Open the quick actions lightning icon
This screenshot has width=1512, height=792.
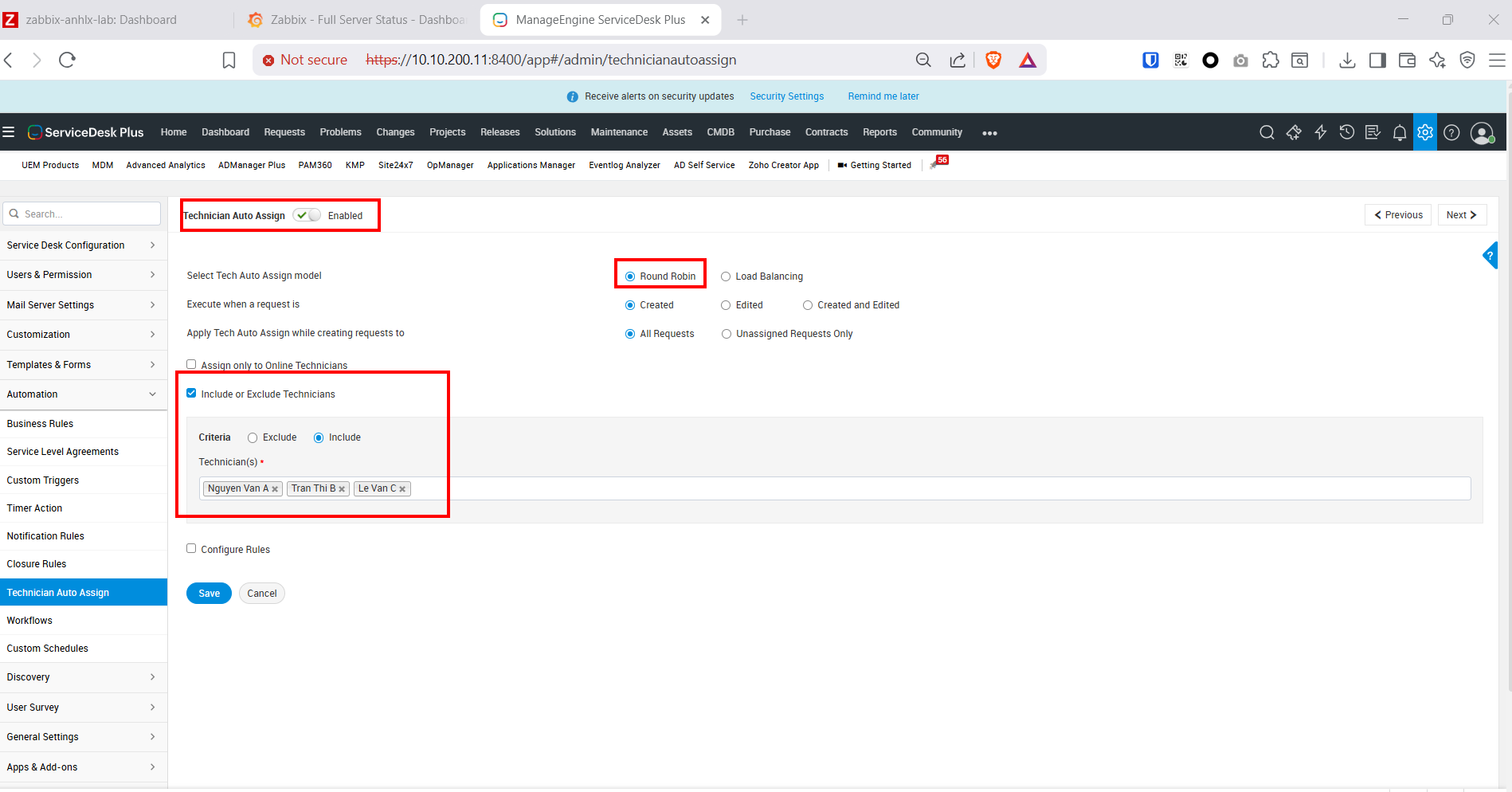click(1320, 132)
